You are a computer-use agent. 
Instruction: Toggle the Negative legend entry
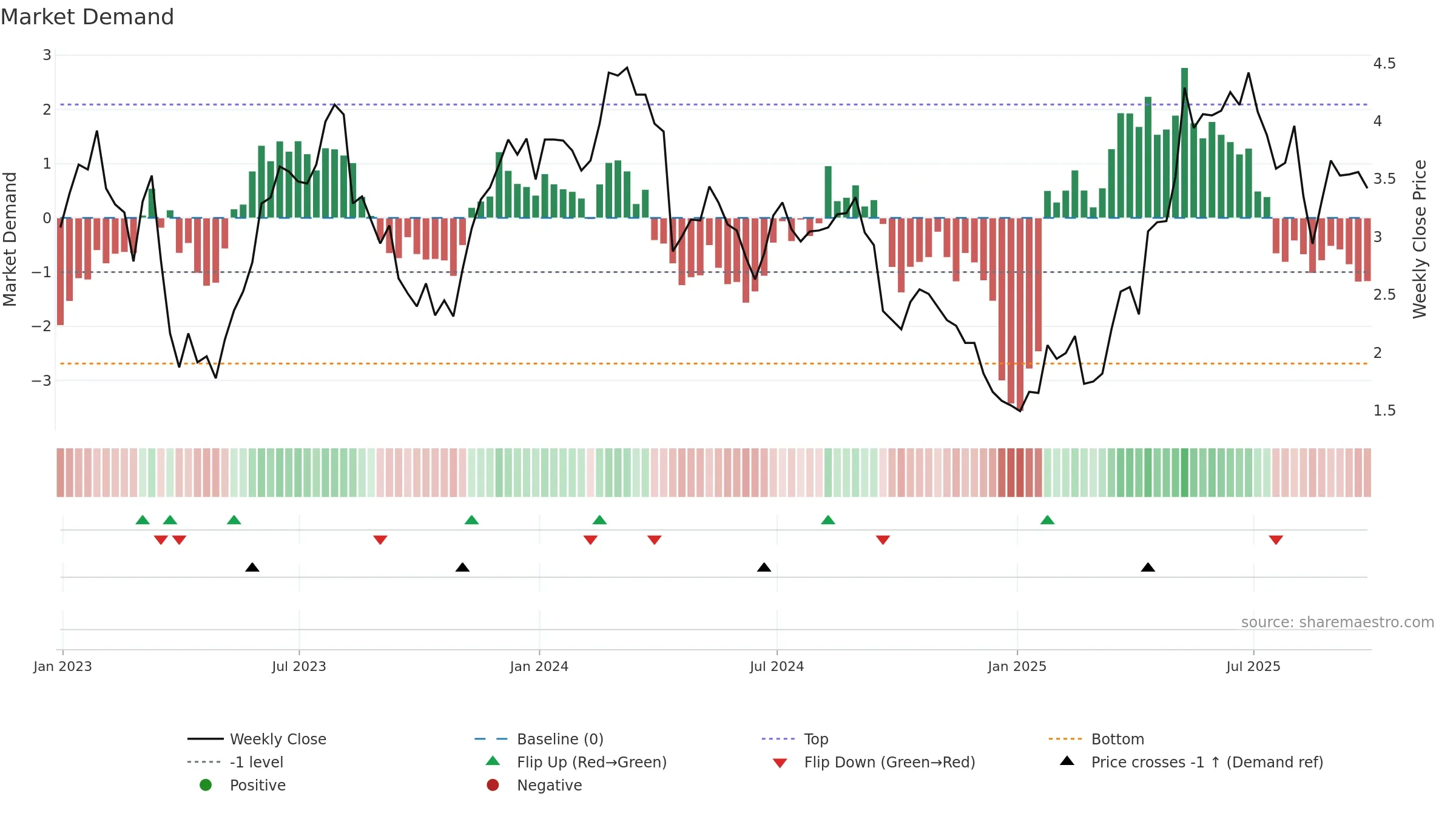click(534, 785)
